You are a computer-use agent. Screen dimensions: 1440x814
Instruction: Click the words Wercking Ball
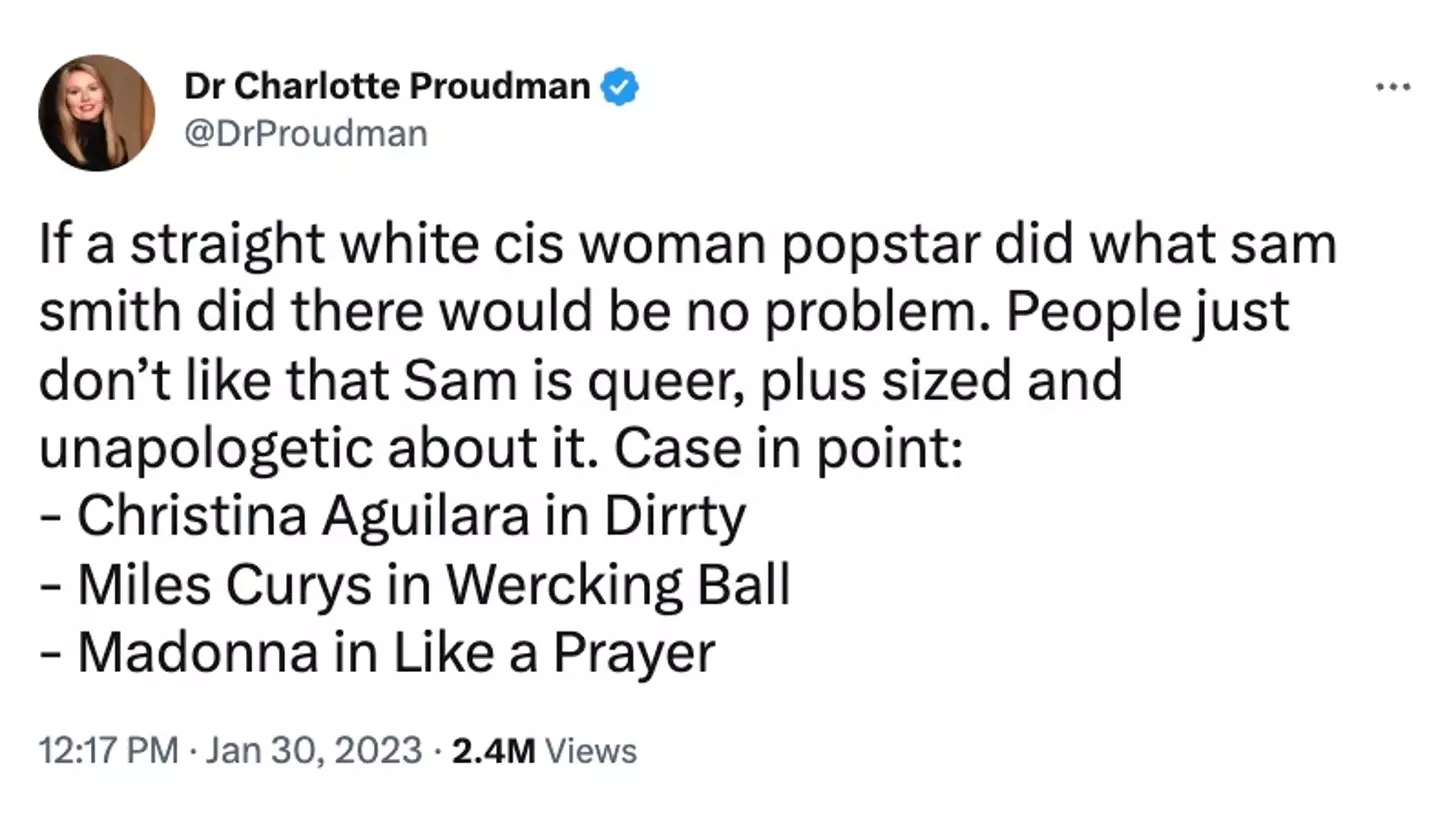pyautogui.click(x=617, y=585)
